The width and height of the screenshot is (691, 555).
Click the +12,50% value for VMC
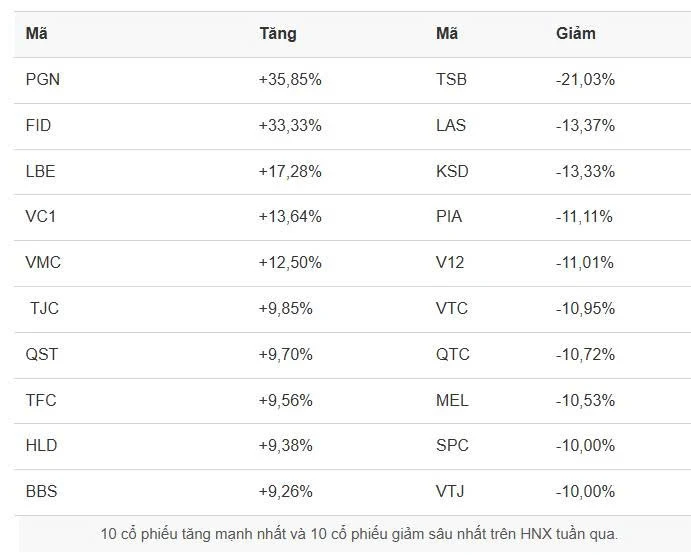point(290,263)
